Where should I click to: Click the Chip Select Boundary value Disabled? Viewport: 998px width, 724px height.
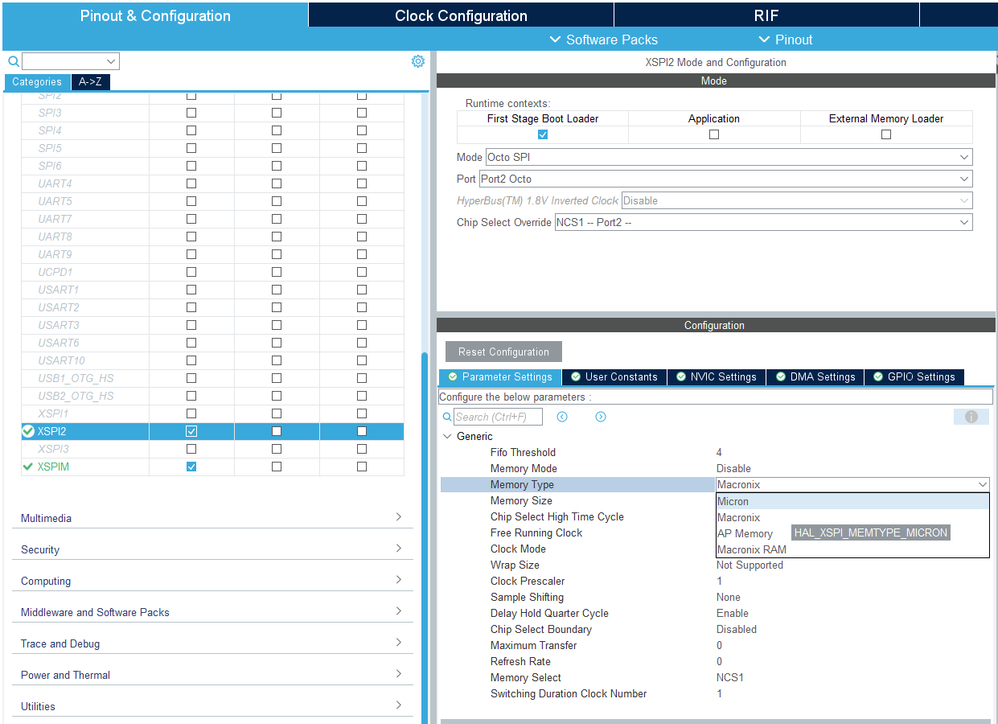[x=736, y=629]
